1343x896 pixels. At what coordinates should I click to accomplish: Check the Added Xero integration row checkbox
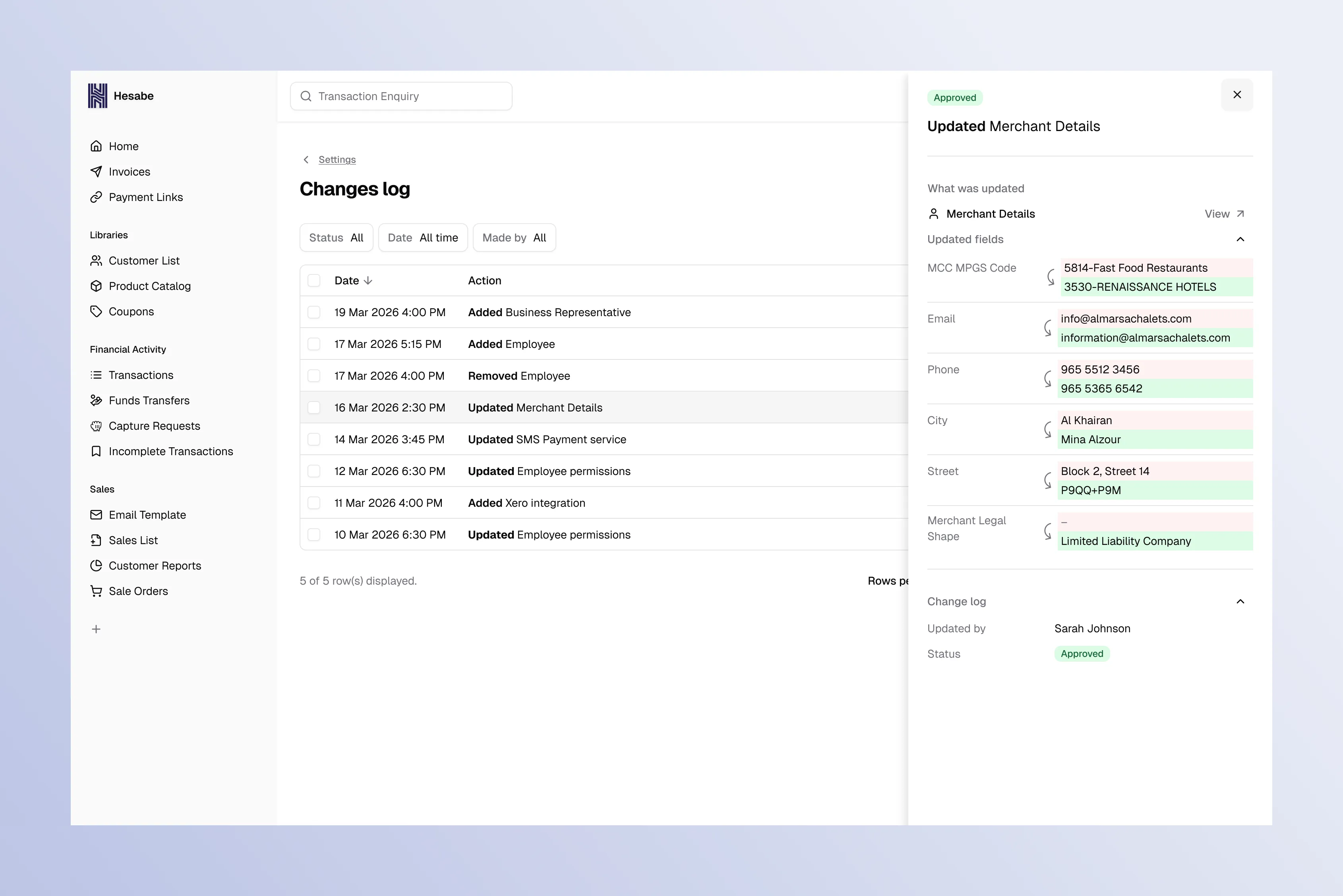tap(314, 502)
